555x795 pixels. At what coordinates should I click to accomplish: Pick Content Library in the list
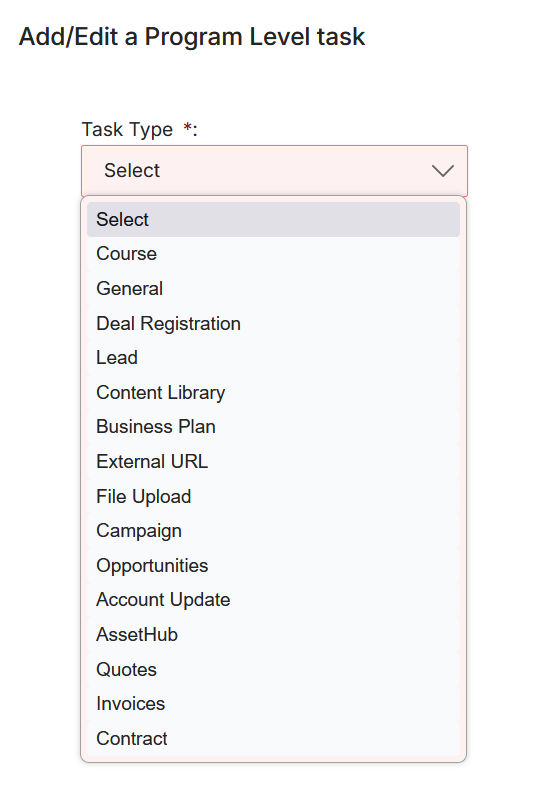273,392
